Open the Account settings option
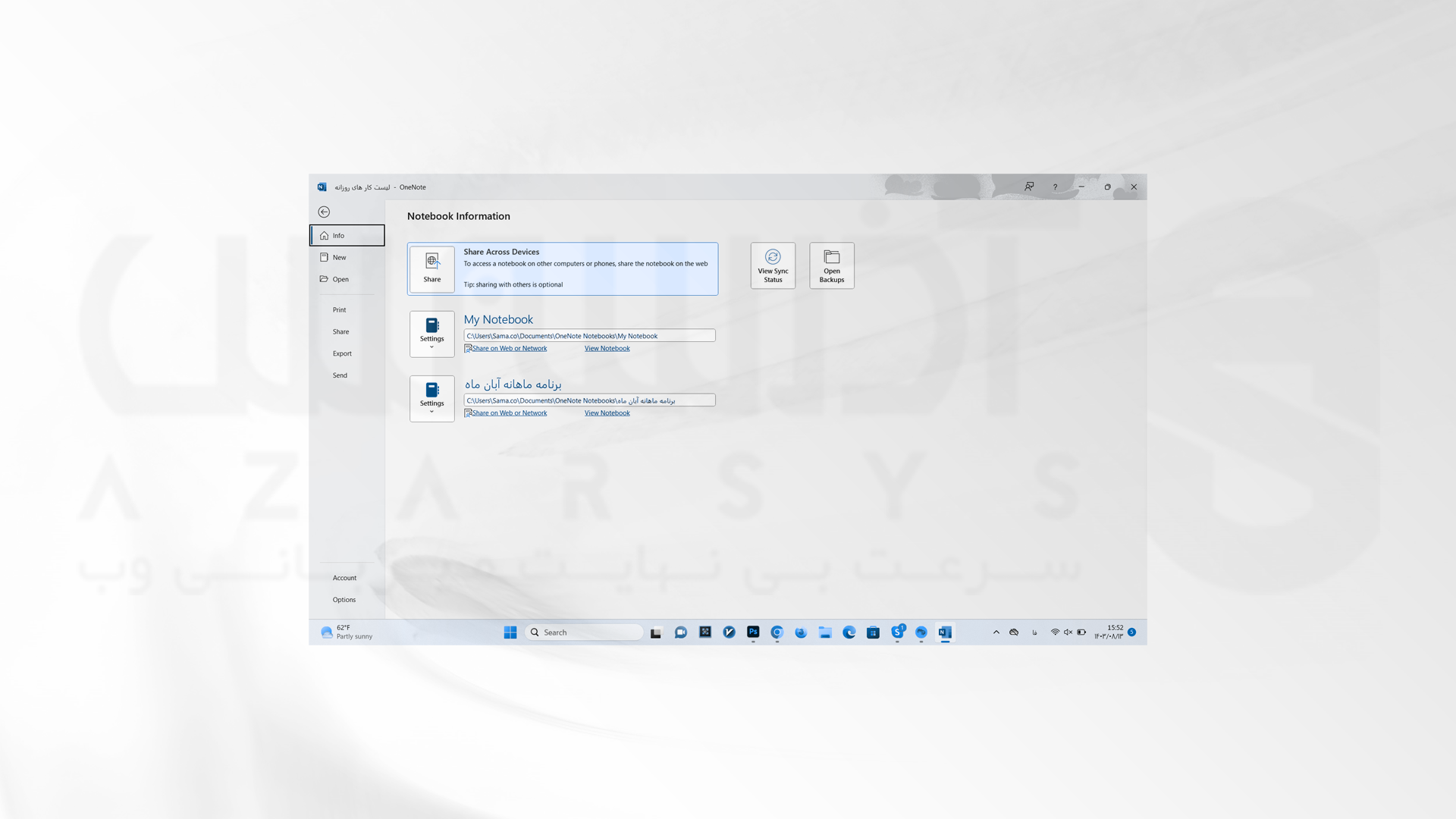This screenshot has height=819, width=1456. tap(344, 577)
